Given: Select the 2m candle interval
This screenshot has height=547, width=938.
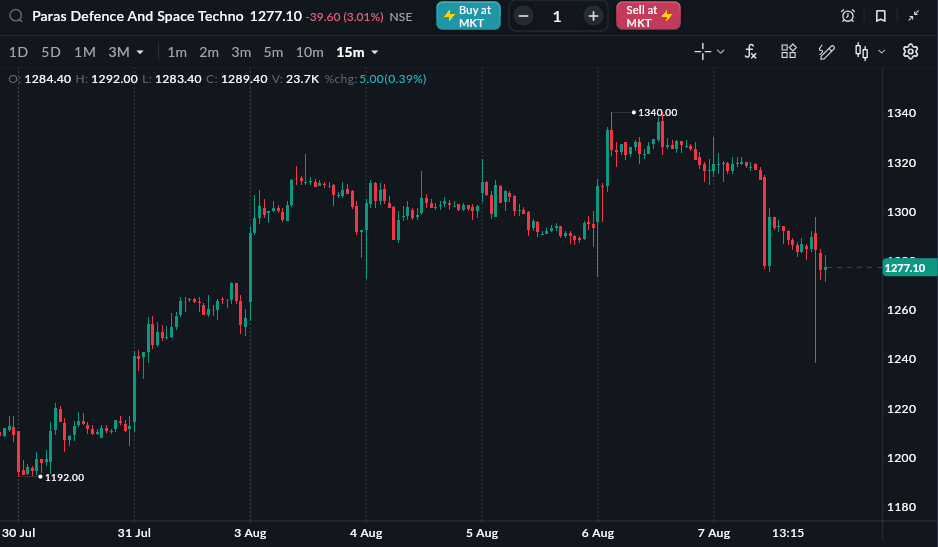Looking at the screenshot, I should click(x=209, y=53).
